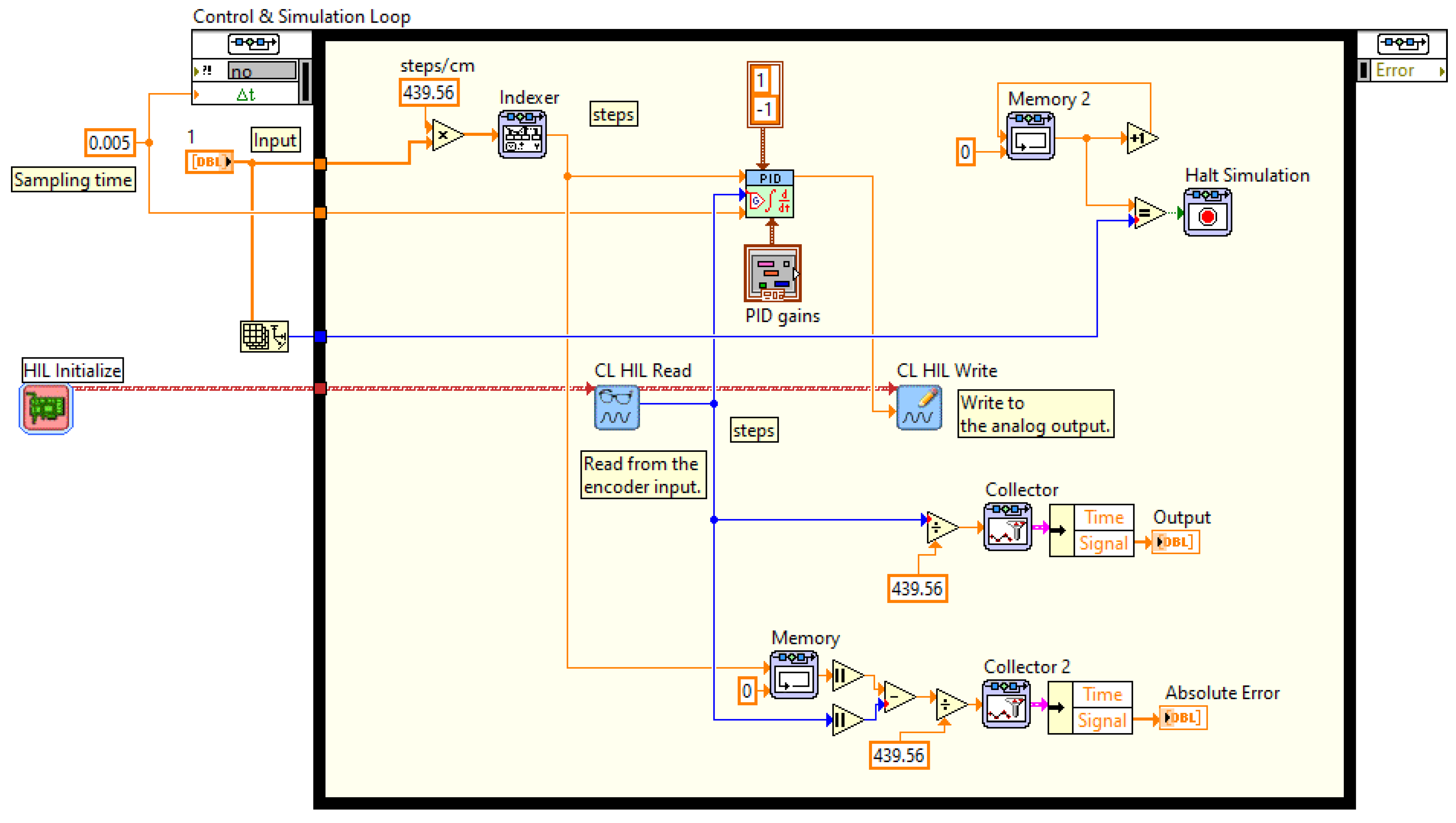1456x823 pixels.
Task: Click the Output DBL array indicator
Action: click(x=1175, y=542)
